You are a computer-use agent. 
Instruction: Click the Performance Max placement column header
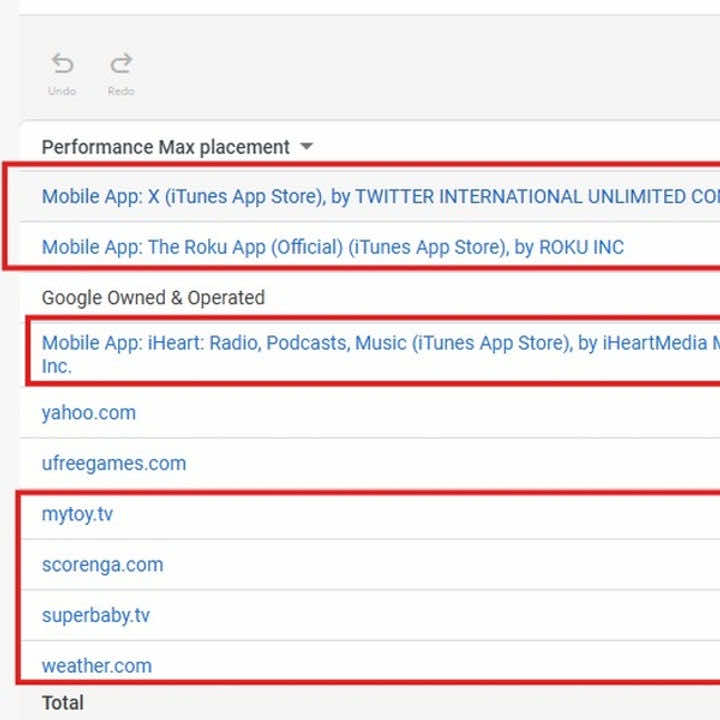pos(165,147)
